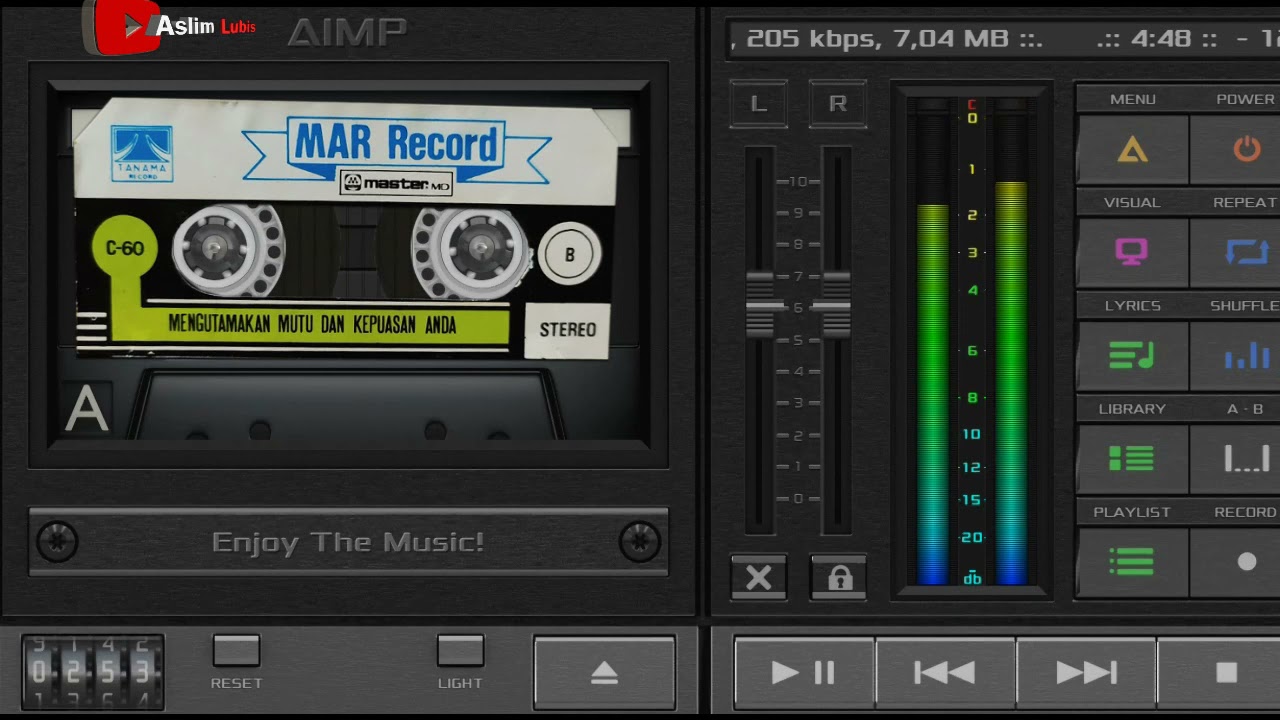Click the Enjoy The Music! display bar

tap(348, 542)
